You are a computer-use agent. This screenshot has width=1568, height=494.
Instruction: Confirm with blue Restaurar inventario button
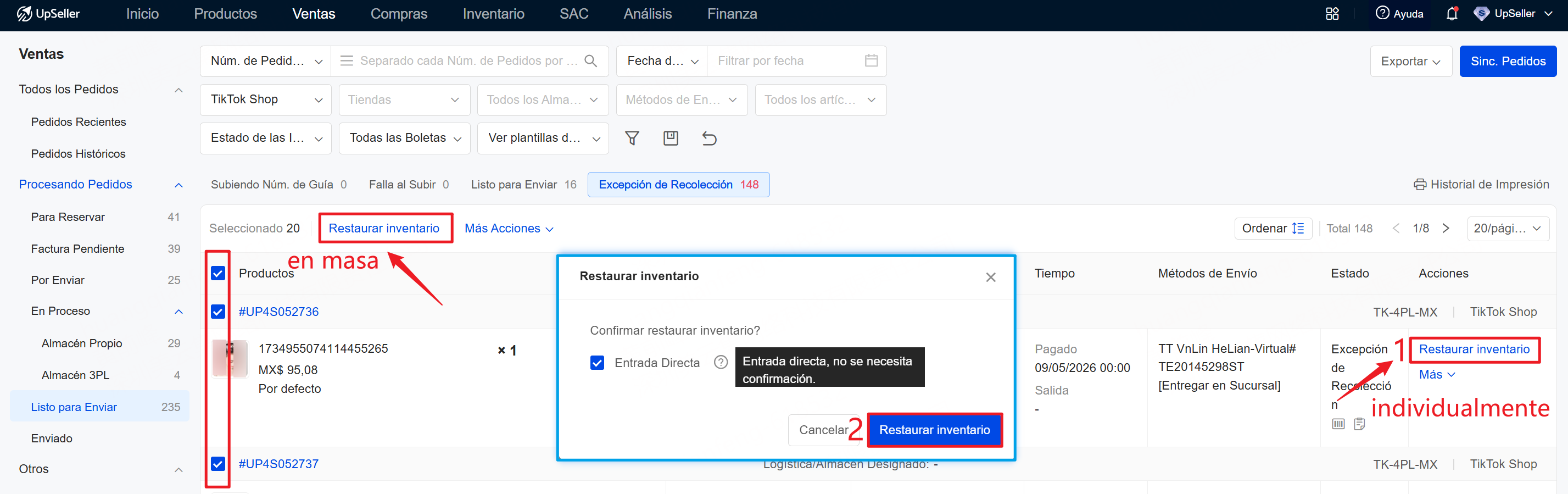934,430
